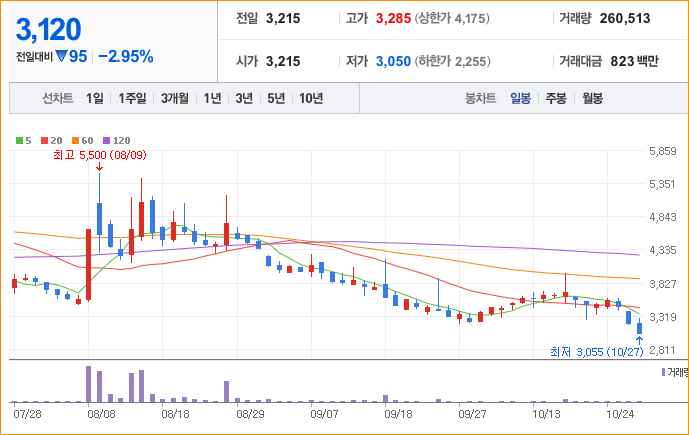Show the 5년 line chart

coord(276,98)
